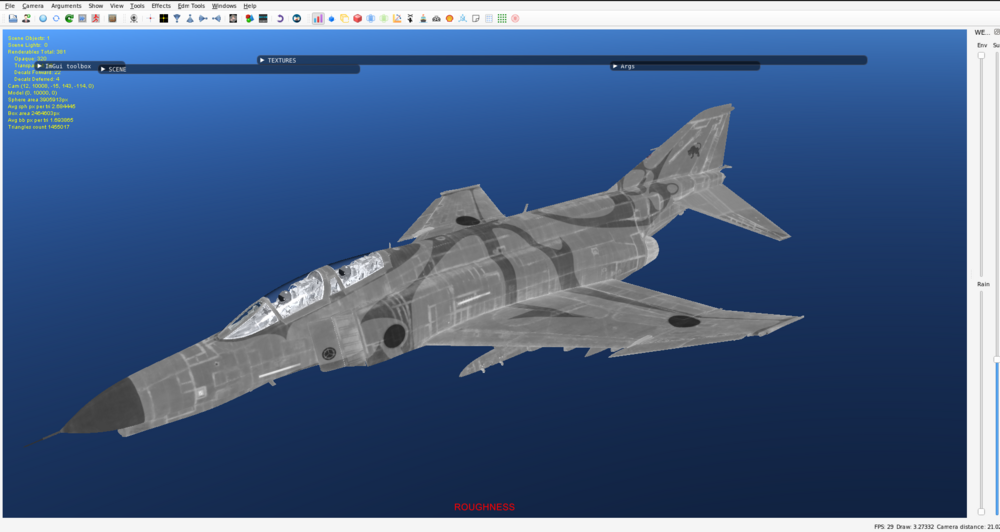Open the Arguments menu
Screen dimensions: 1000x532
click(66, 6)
